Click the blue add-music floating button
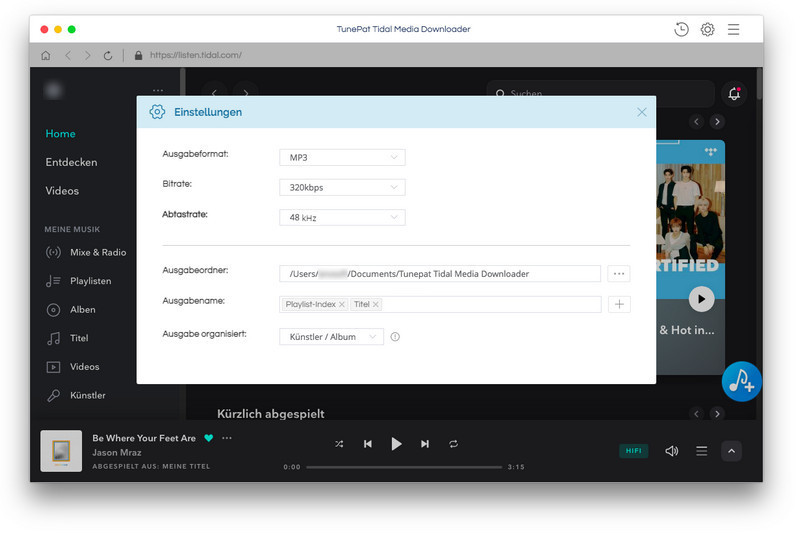This screenshot has height=535, width=800. [x=742, y=381]
